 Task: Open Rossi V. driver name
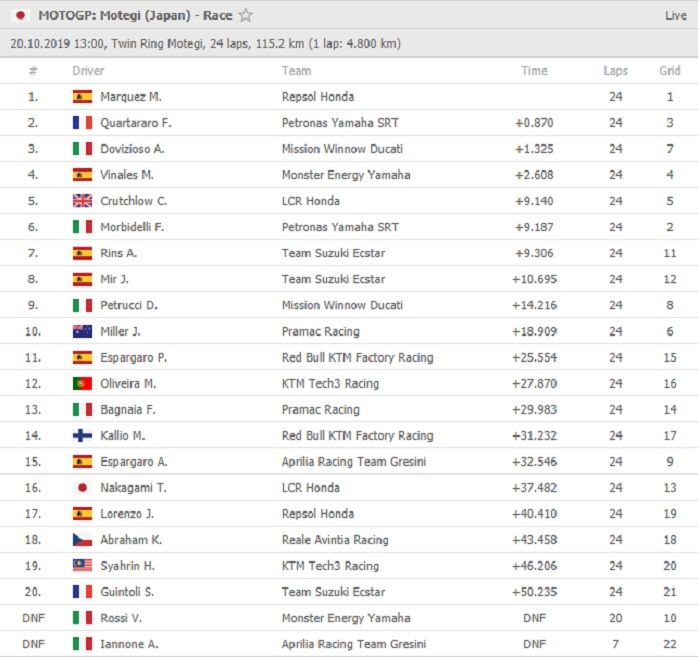click(x=121, y=617)
